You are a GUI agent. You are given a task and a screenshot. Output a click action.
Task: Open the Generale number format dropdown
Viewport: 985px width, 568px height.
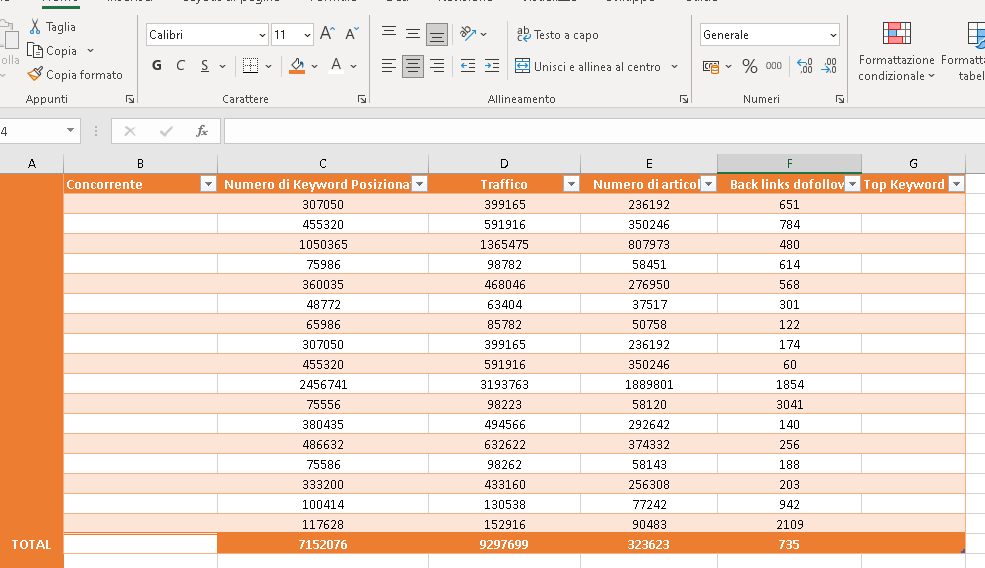833,35
